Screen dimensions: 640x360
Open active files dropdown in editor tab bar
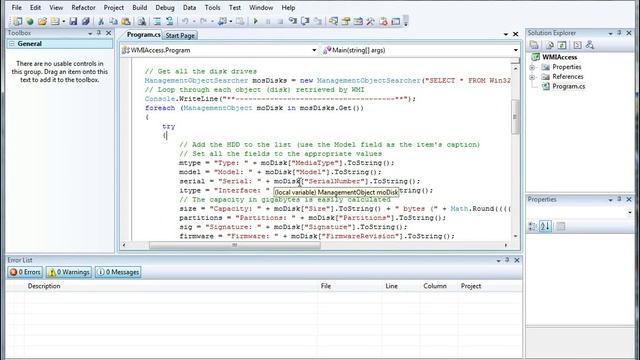click(506, 34)
